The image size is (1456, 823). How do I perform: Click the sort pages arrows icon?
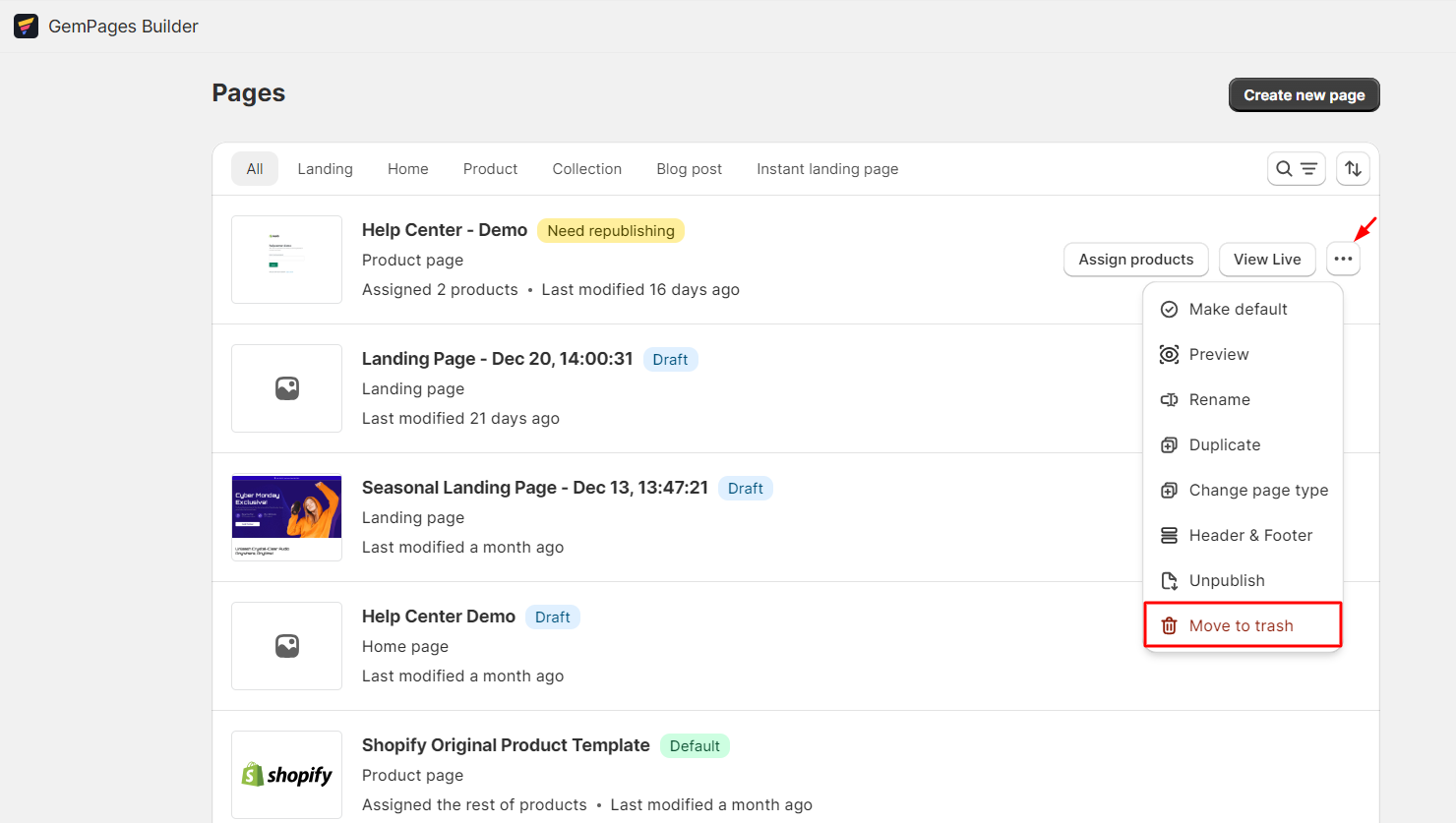pyautogui.click(x=1353, y=169)
